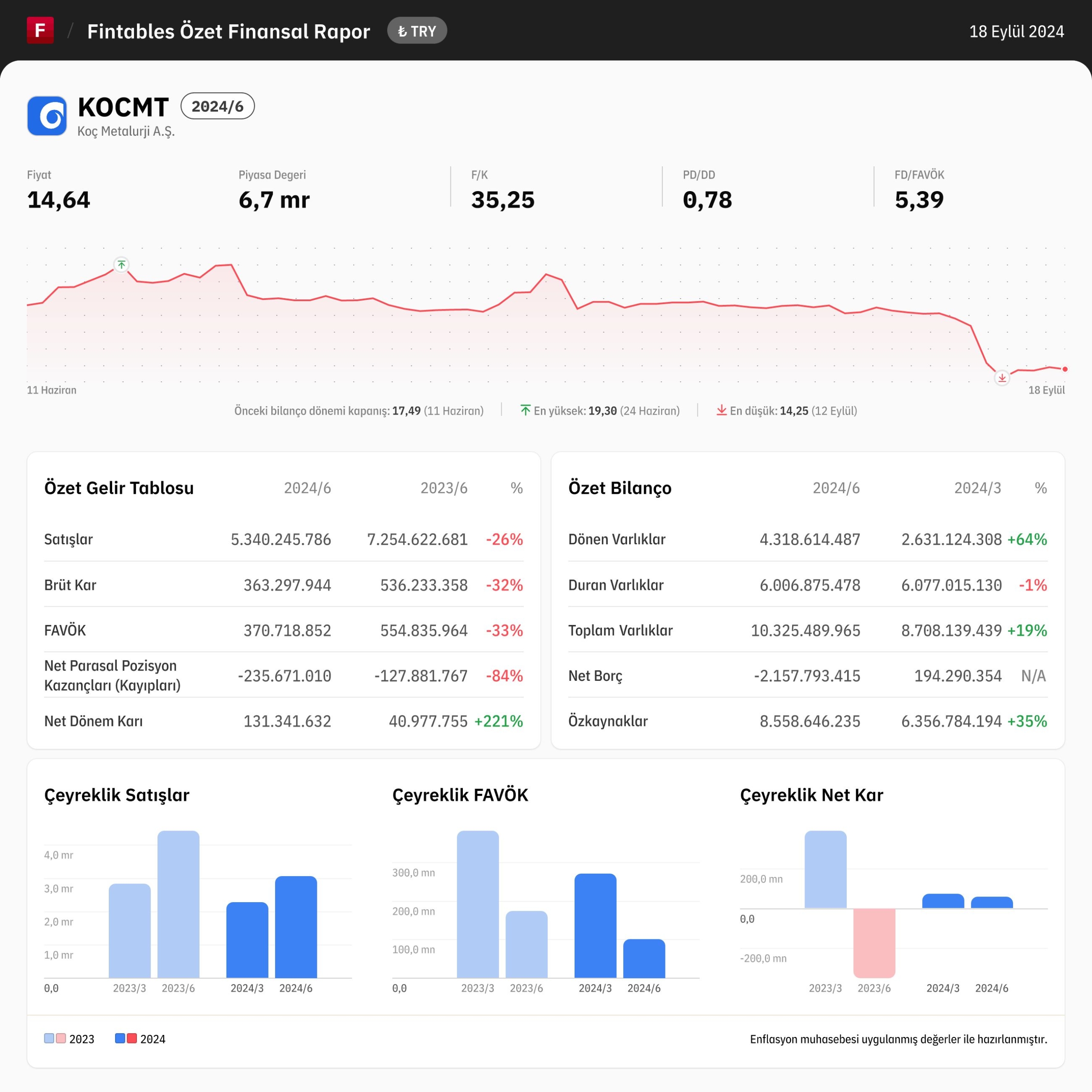Screen dimensions: 1092x1092
Task: Click Toplam Varlıklar value 10.325.489.965
Action: point(805,630)
